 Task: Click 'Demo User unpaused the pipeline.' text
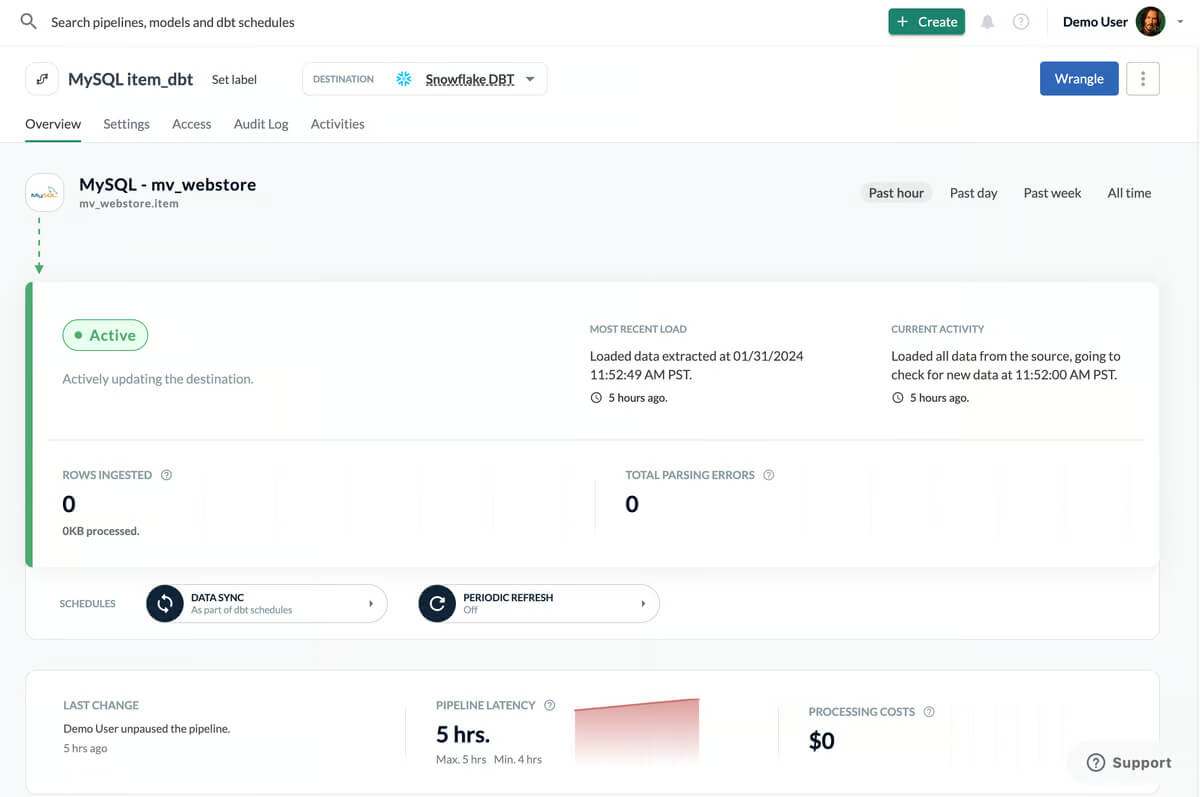147,729
